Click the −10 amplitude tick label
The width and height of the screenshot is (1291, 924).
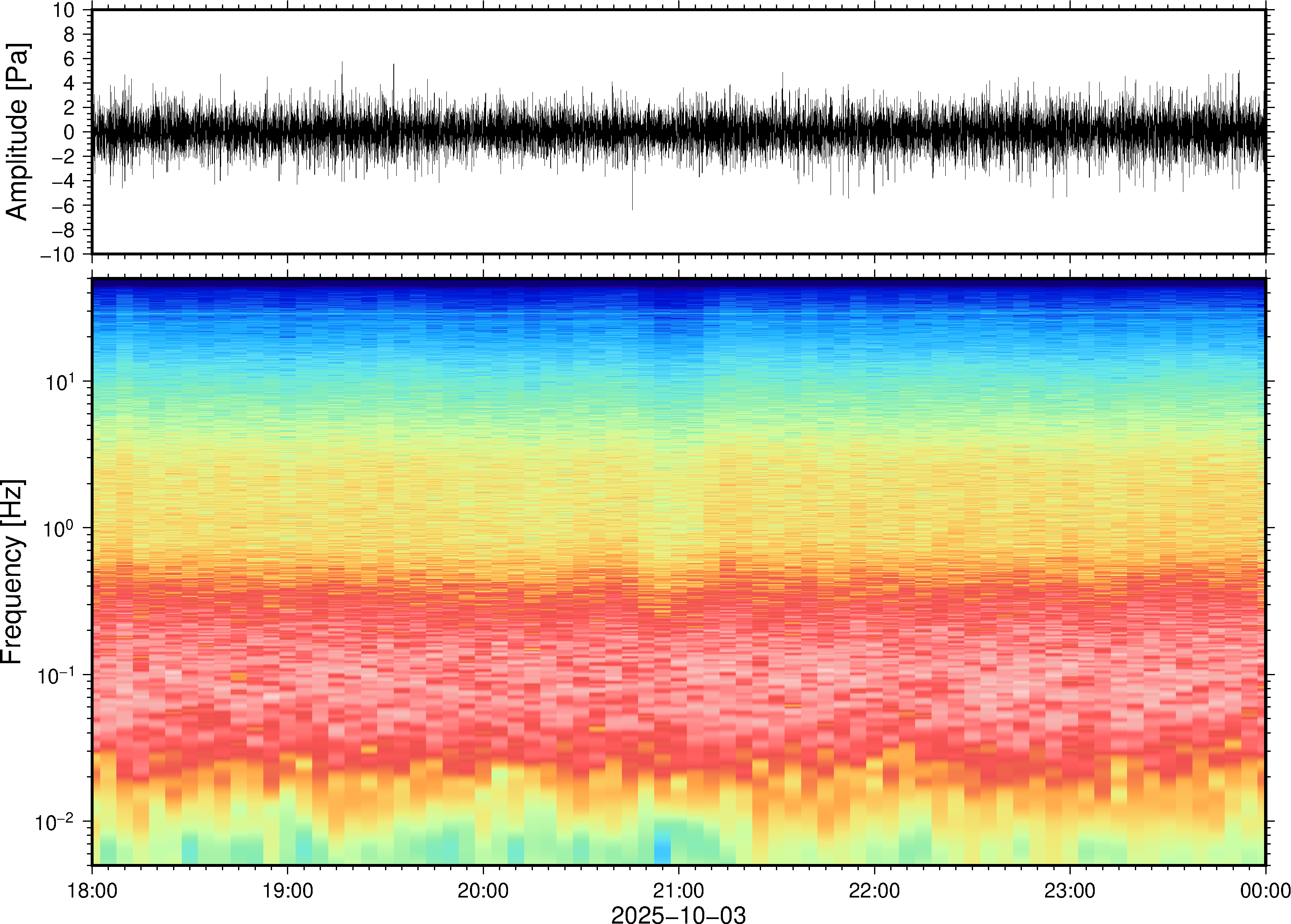click(57, 255)
